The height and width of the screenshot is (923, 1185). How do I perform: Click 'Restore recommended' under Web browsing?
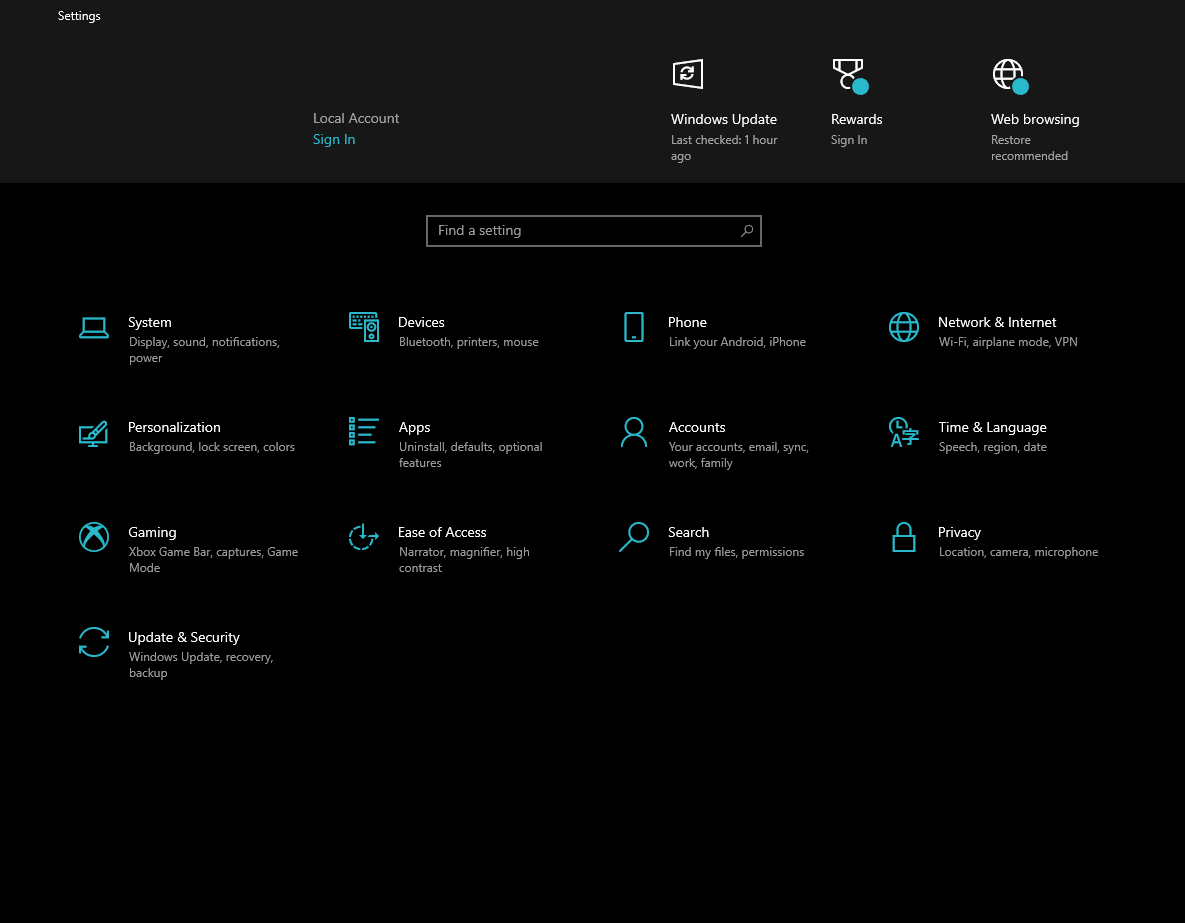1029,148
